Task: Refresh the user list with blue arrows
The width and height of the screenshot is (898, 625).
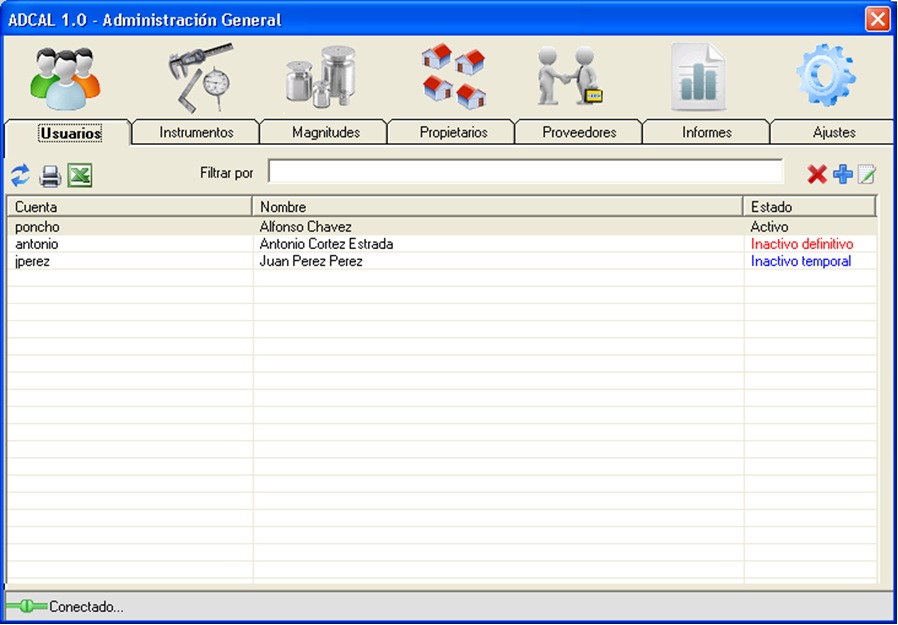Action: pos(20,176)
